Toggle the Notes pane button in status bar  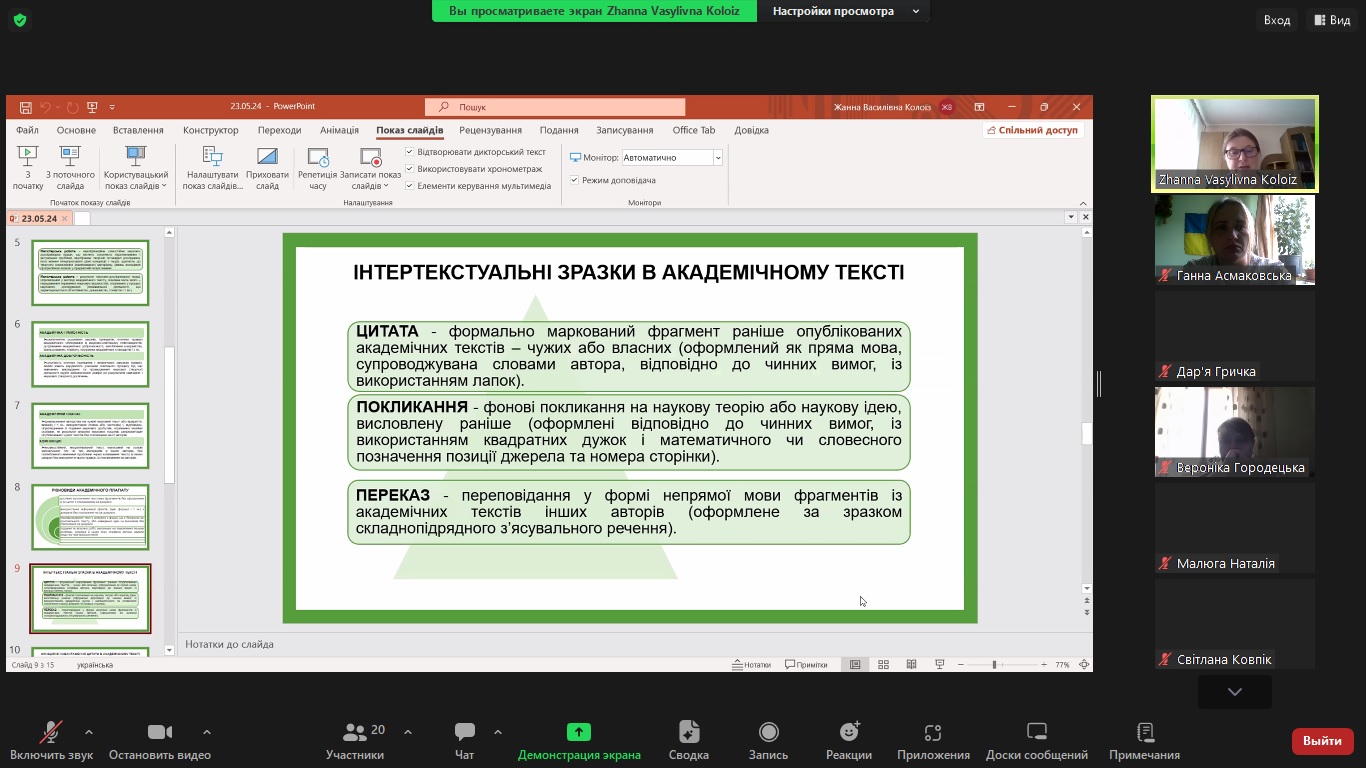tap(752, 664)
